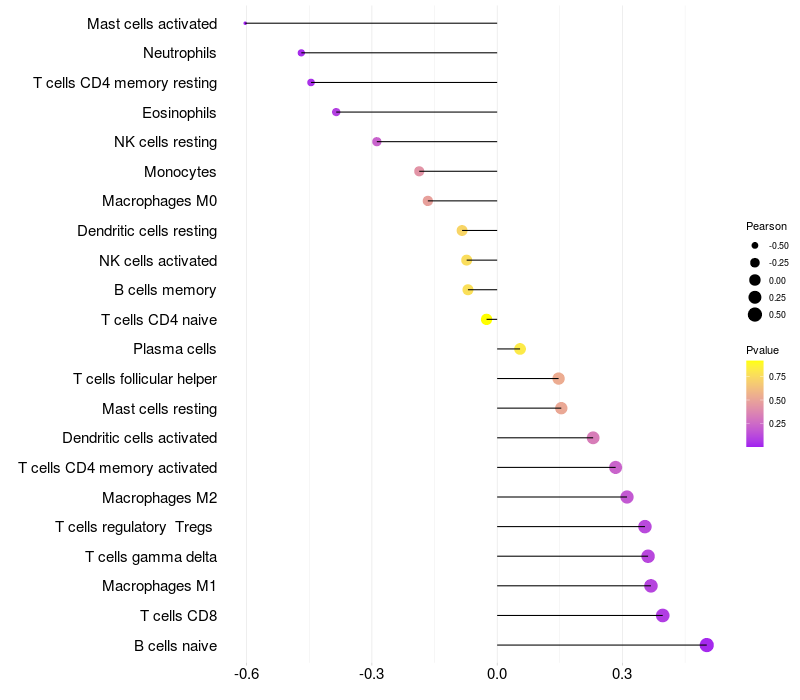Click the Monocytes axis label
The image size is (800, 700).
pos(180,172)
